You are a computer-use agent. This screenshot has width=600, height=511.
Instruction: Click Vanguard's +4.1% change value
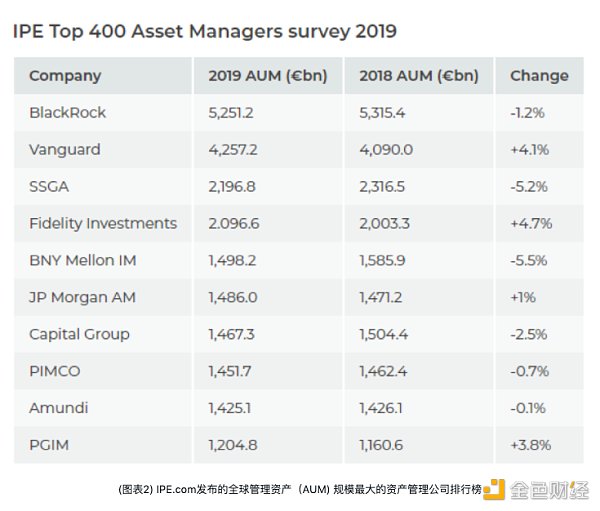tap(530, 150)
